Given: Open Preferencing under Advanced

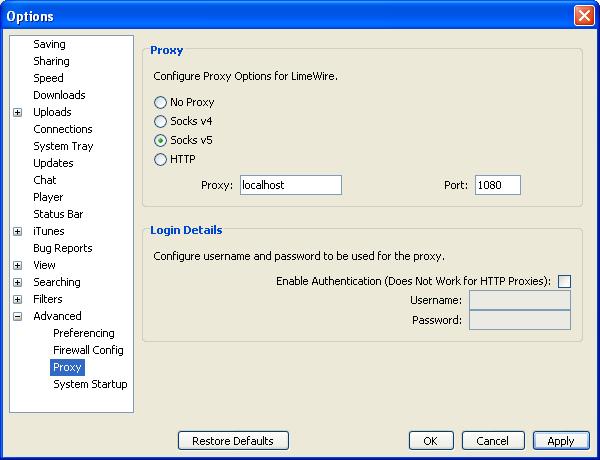Looking at the screenshot, I should coord(84,333).
